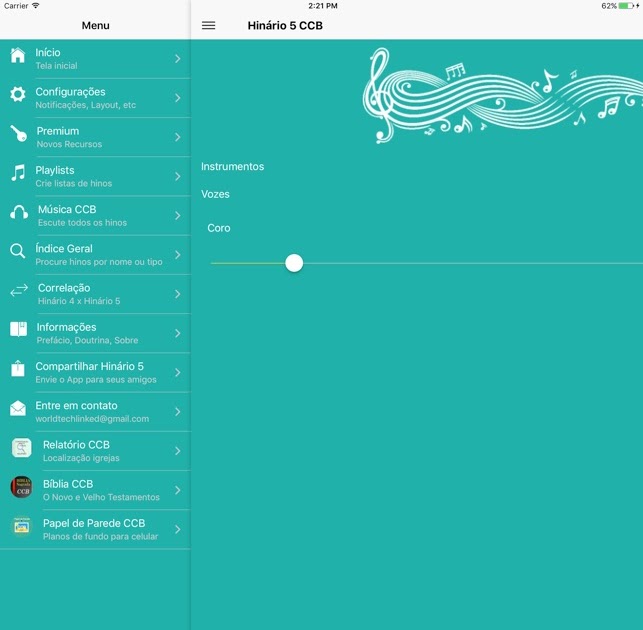Viewport: 643px width, 630px height.
Task: Go to Playlists menu item
Action: tap(95, 177)
